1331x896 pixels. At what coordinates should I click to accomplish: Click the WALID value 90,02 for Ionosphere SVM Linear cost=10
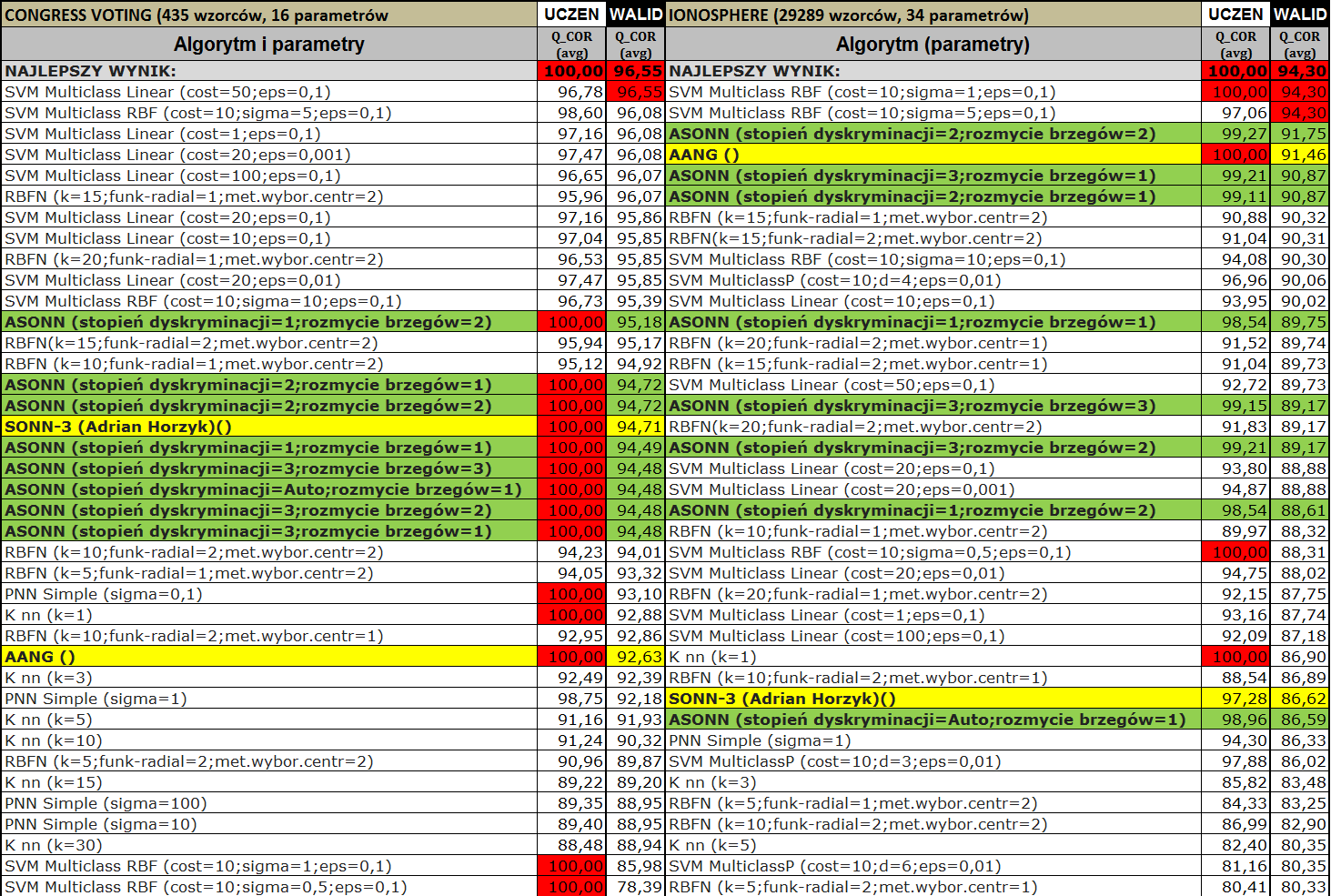[1300, 301]
